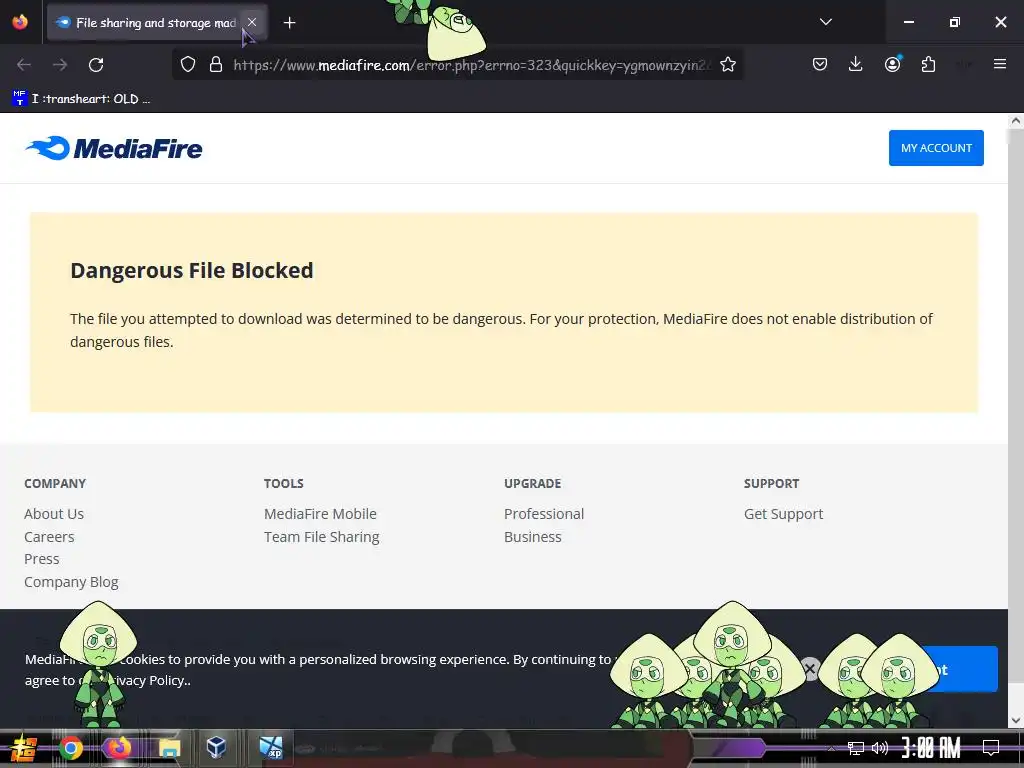Go back to previous page
The height and width of the screenshot is (768, 1024).
click(x=24, y=65)
